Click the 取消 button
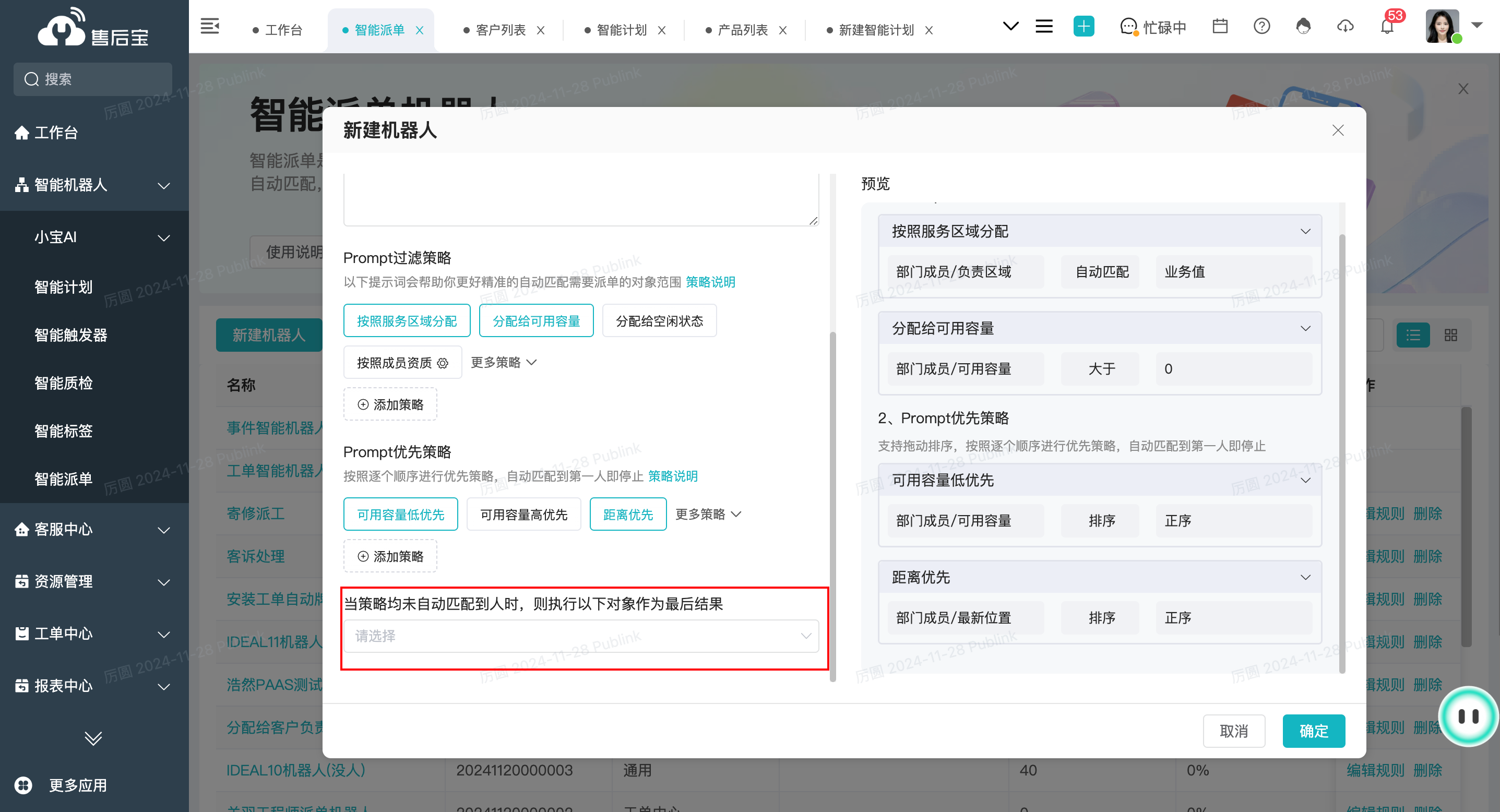The width and height of the screenshot is (1500, 812). pos(1234,731)
